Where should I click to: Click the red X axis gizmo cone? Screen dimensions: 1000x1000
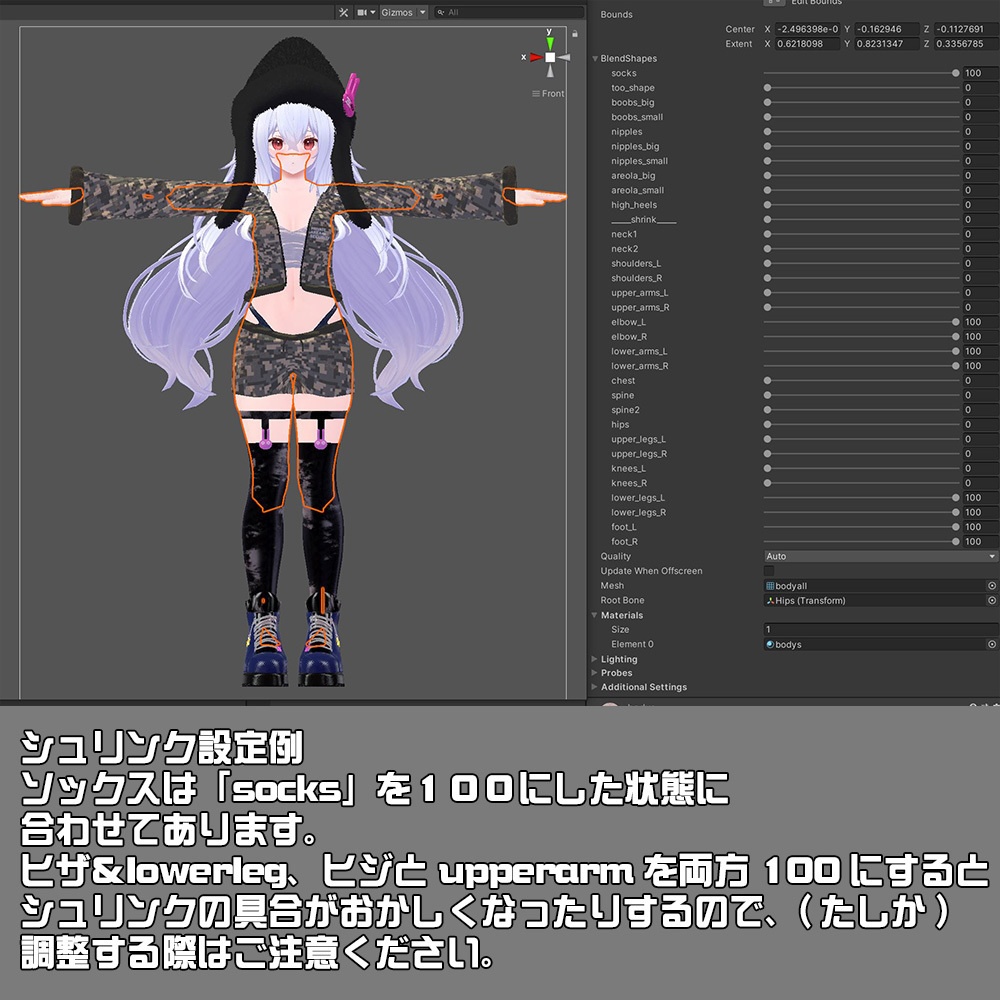click(536, 57)
